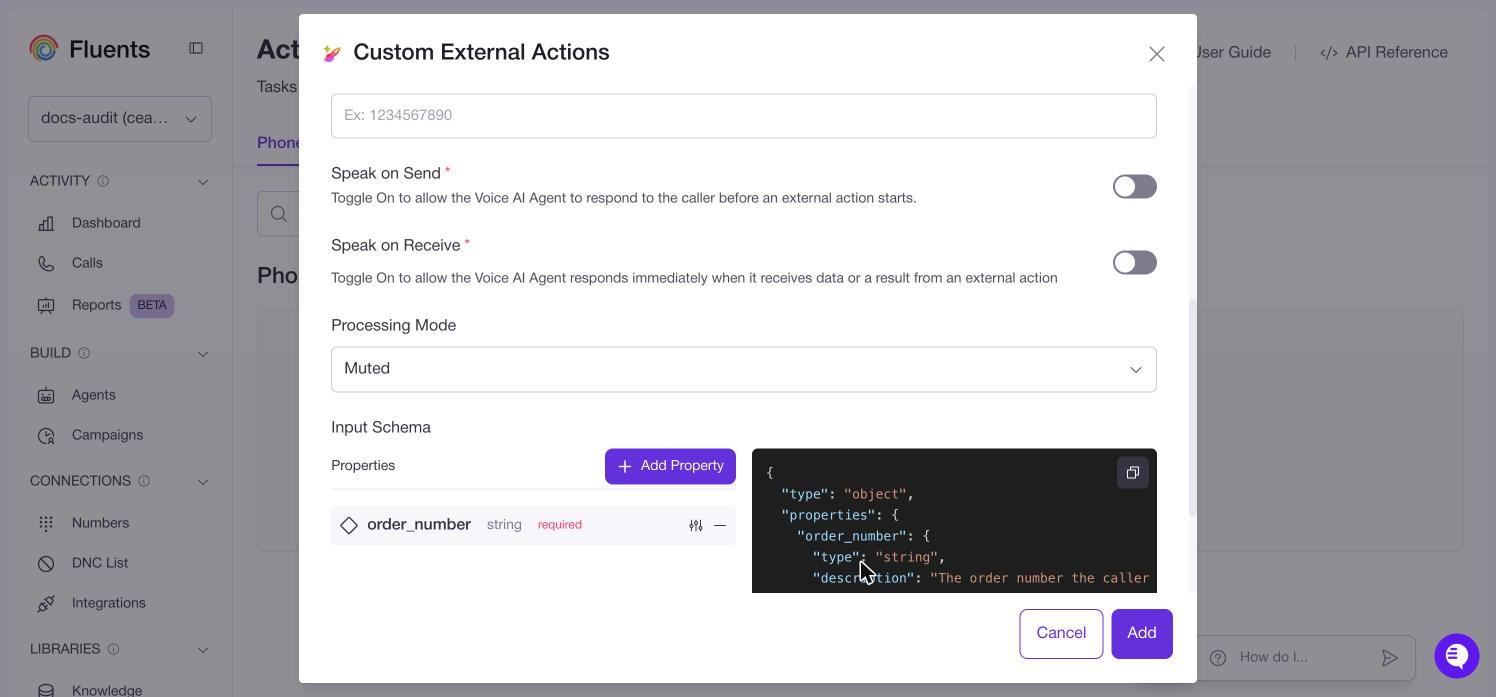Click the Add button
The width and height of the screenshot is (1496, 697).
[1141, 633]
